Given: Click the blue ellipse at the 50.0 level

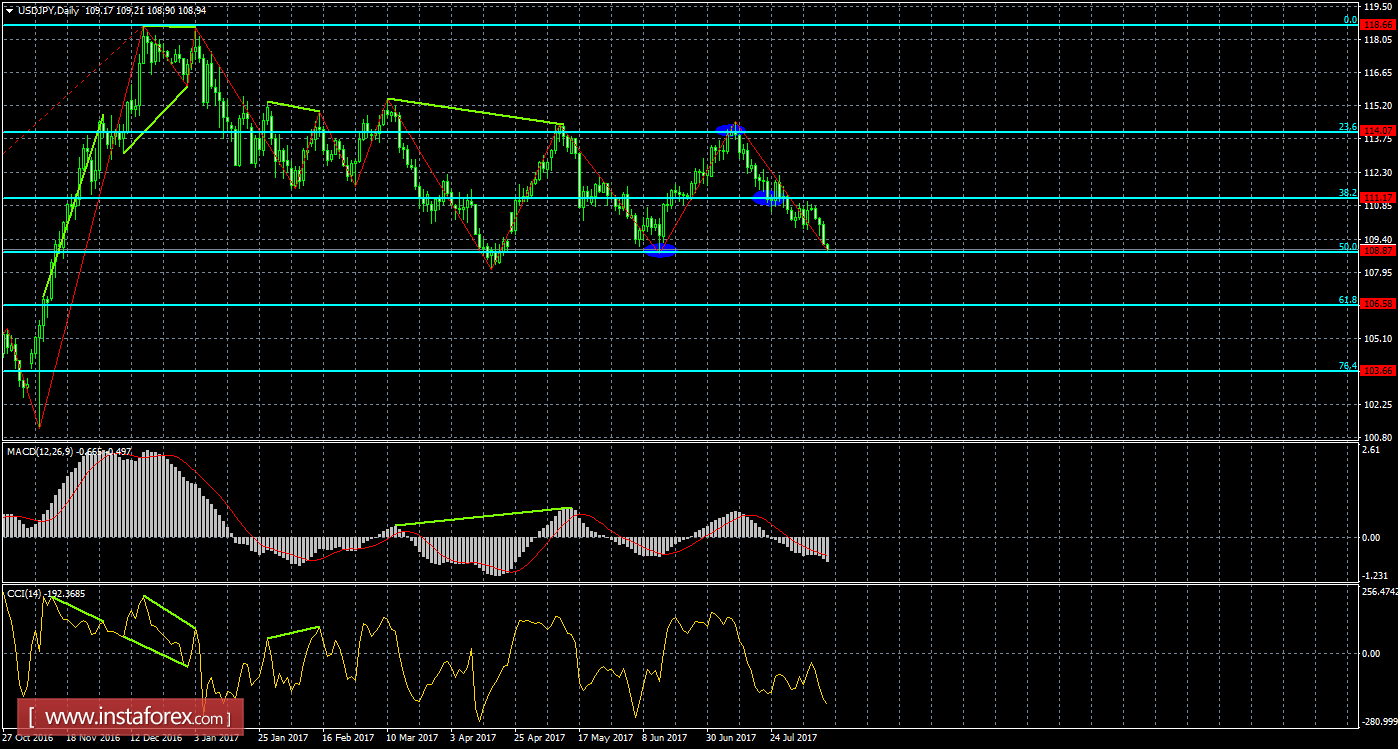Looking at the screenshot, I should click(x=660, y=250).
